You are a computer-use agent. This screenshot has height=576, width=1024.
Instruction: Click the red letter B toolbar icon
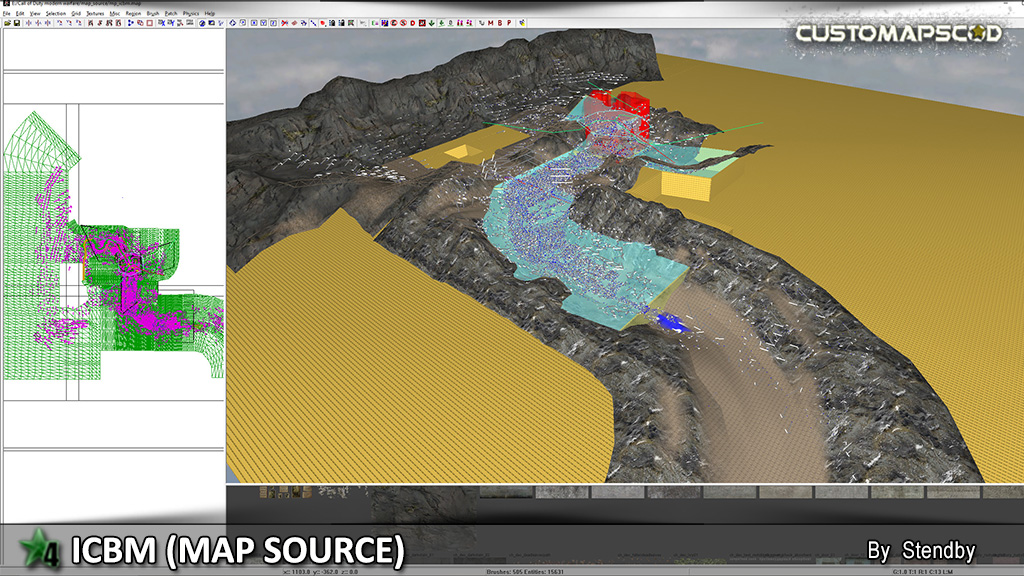coord(500,23)
